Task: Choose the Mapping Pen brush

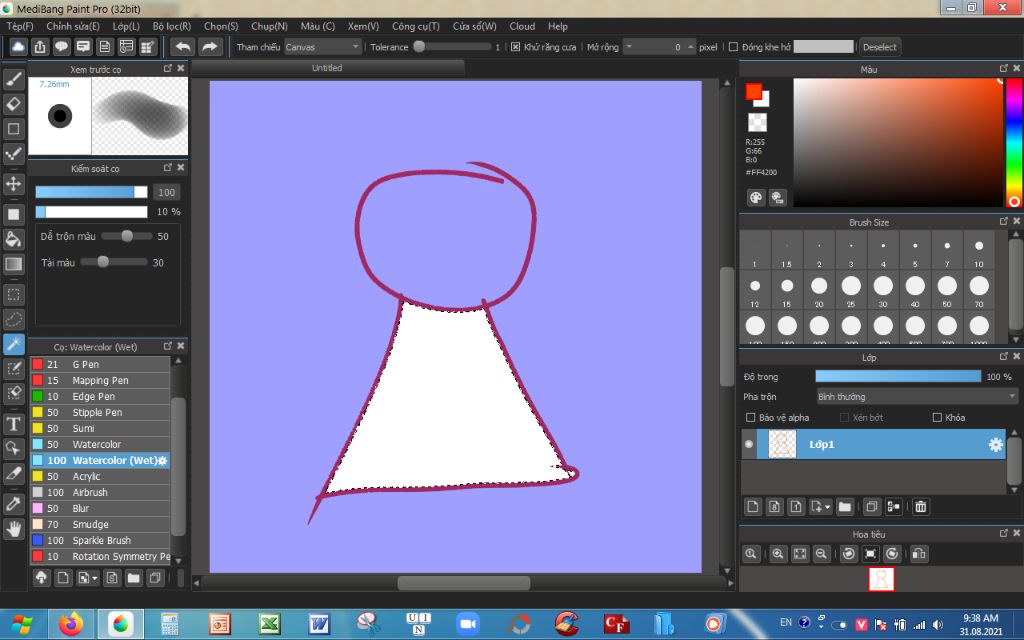Action: tap(101, 380)
